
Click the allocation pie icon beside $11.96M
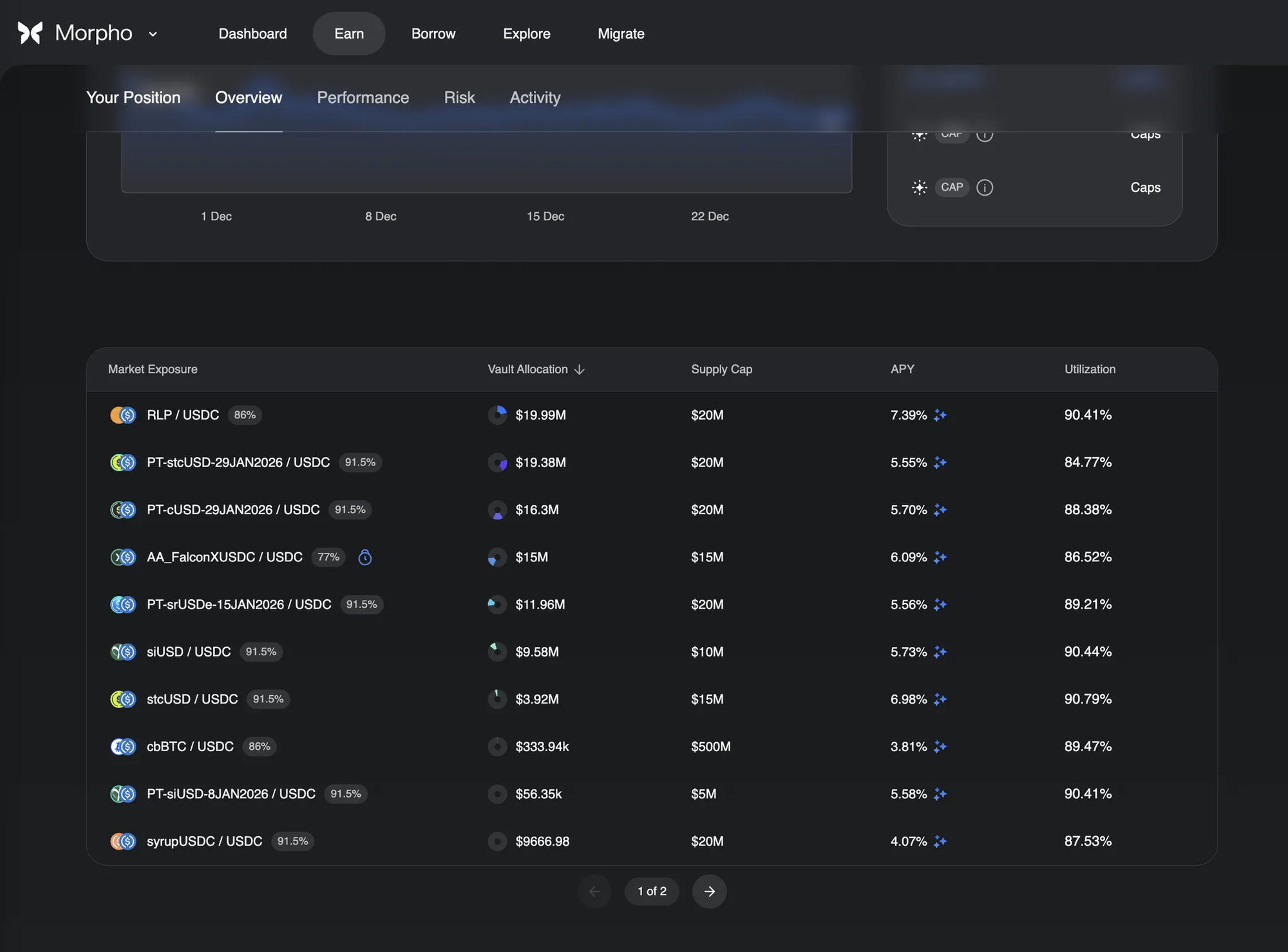point(497,604)
